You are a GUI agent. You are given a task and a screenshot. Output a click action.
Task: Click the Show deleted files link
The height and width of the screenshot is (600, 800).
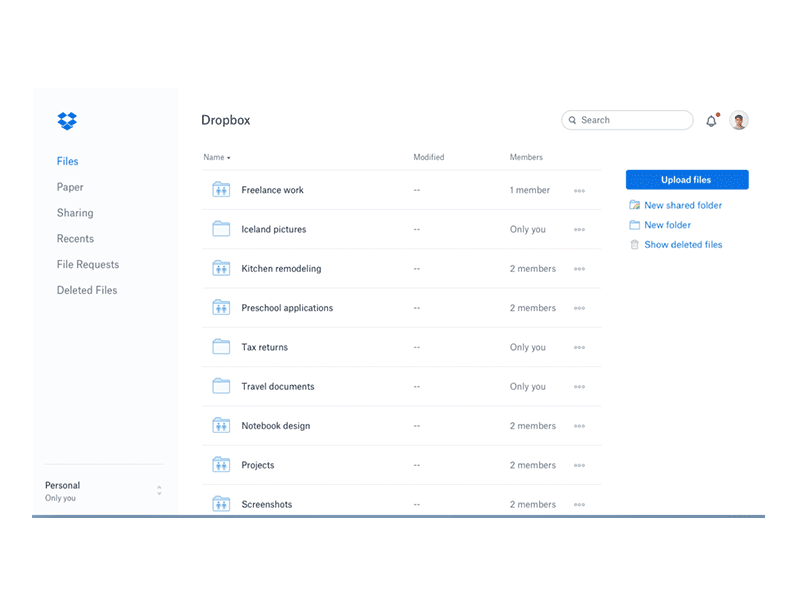coord(683,244)
